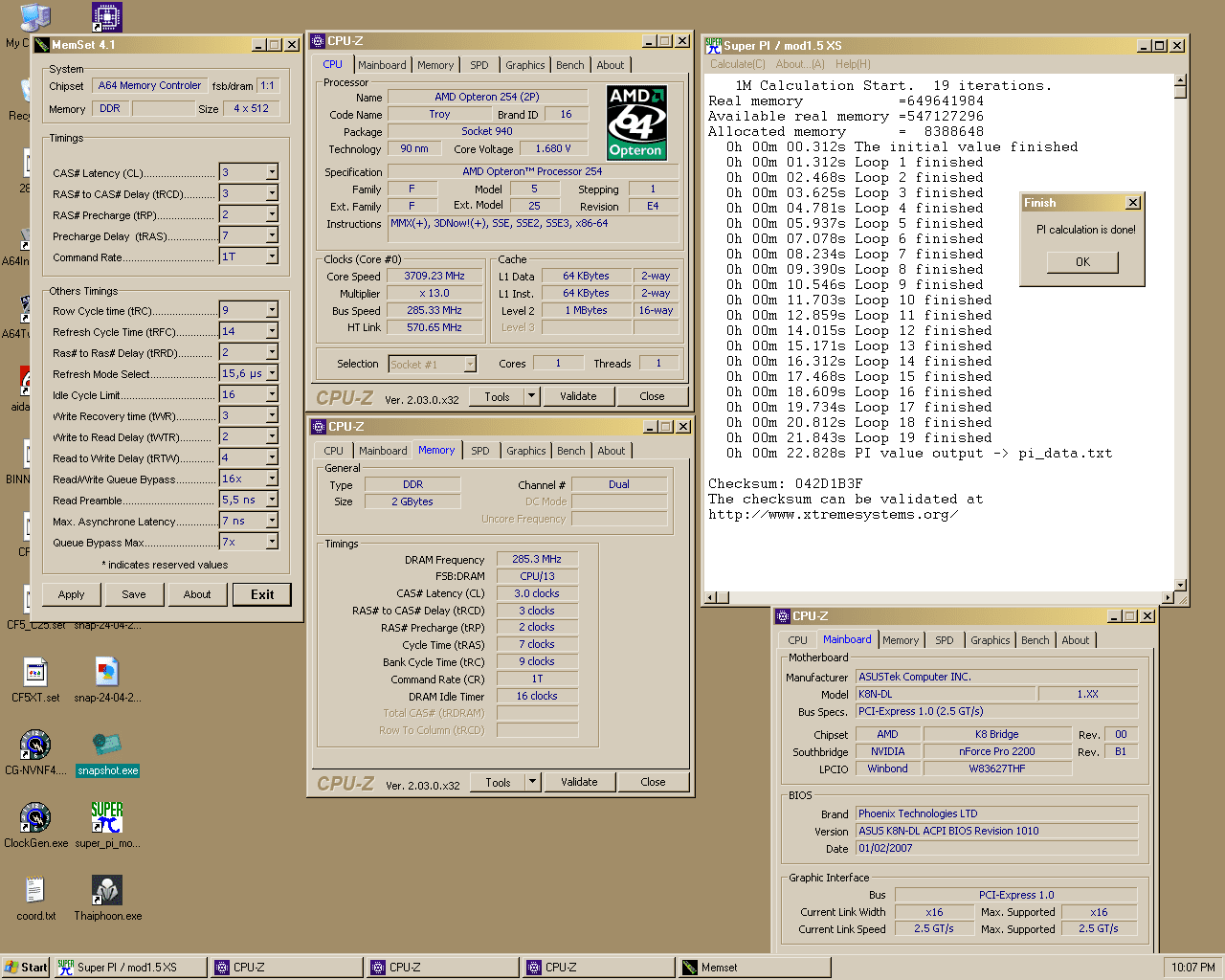Open coord.txt file icon
Viewport: 1225px width, 980px height.
pos(35,890)
